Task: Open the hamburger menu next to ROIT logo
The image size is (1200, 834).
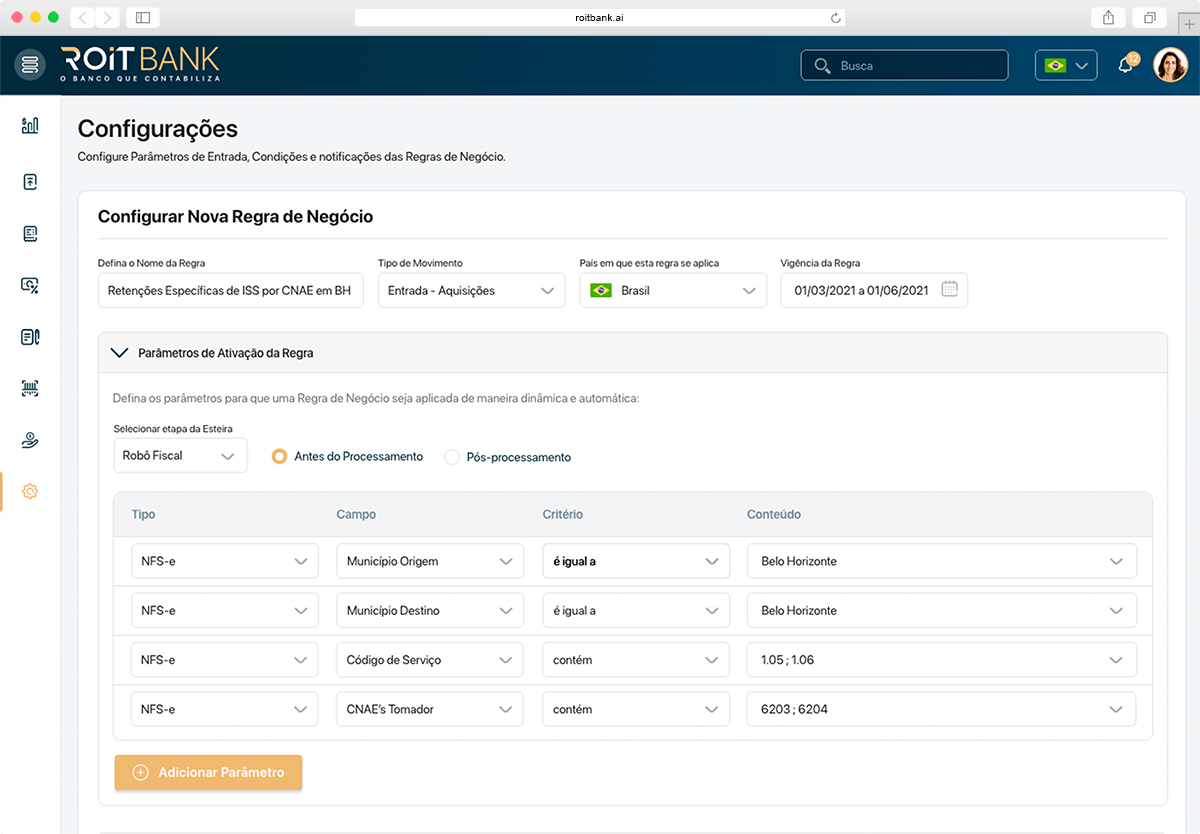Action: tap(30, 65)
